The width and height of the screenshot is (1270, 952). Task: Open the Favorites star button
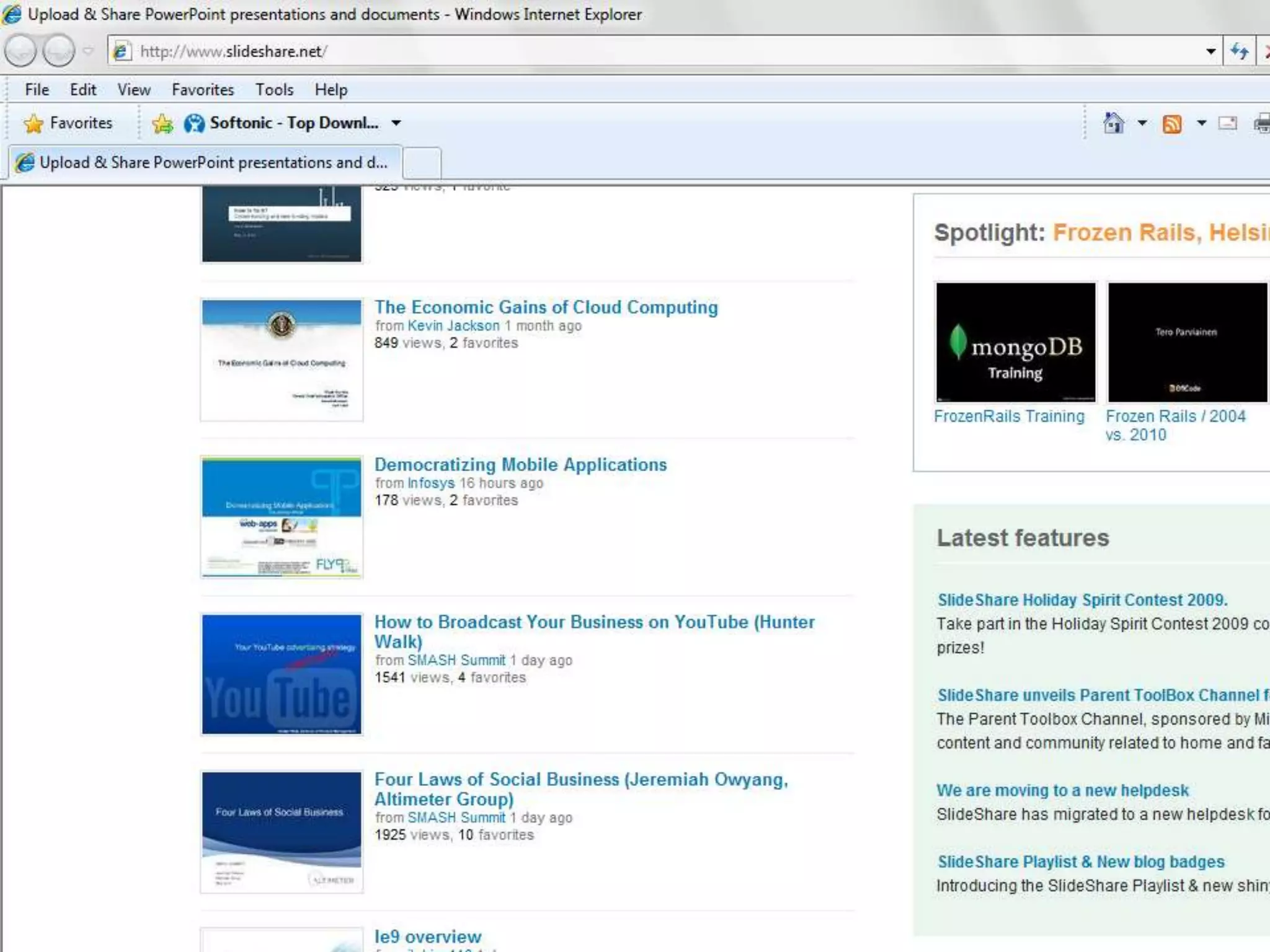click(x=68, y=123)
